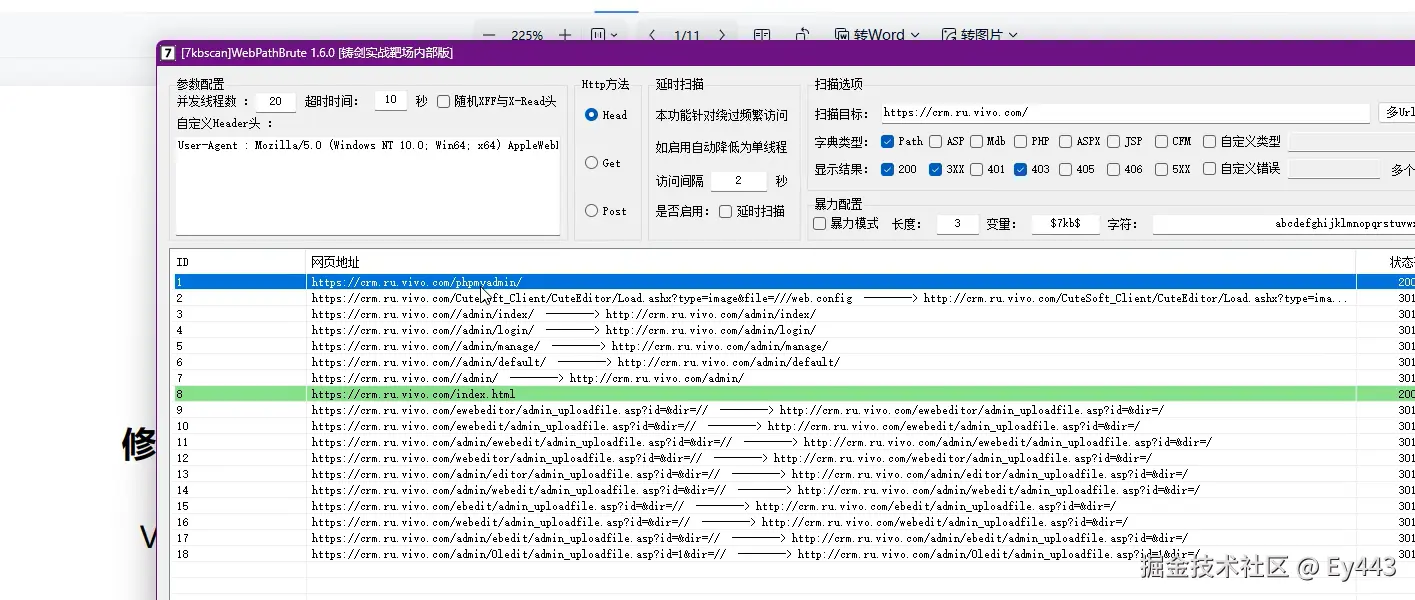
Task: Click the 字符 charset input field
Action: 1283,224
